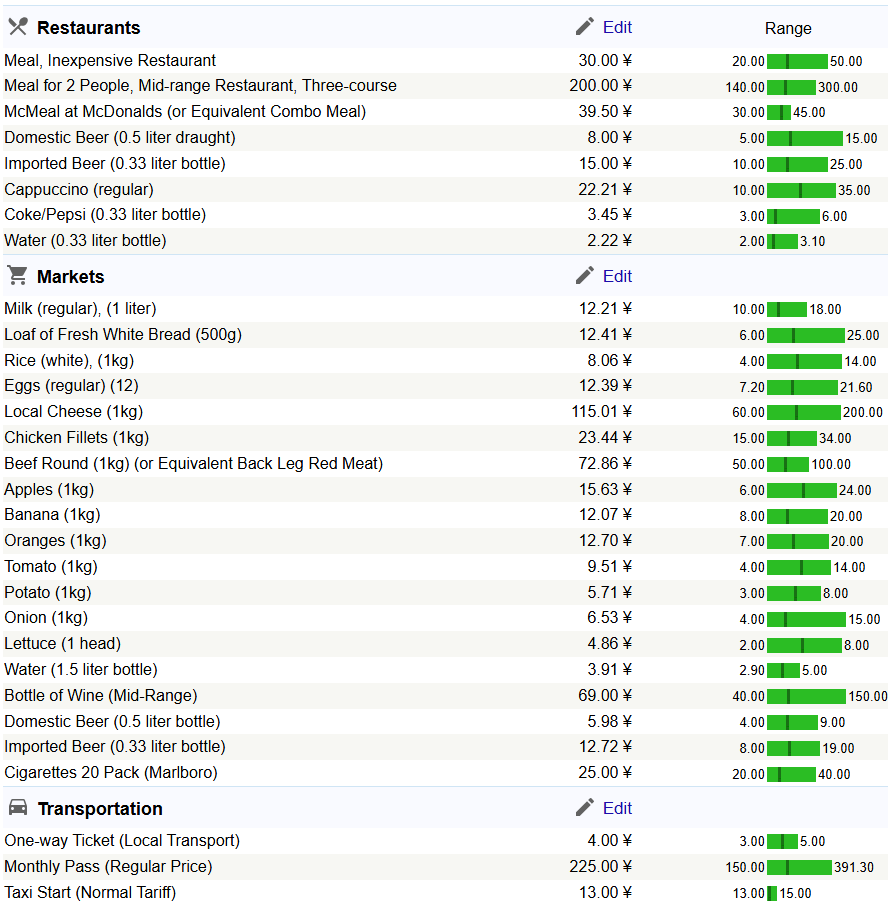888x904 pixels.
Task: Click 'Imported Beer (0.33 liter bottle)' under Markets
Action: click(114, 747)
